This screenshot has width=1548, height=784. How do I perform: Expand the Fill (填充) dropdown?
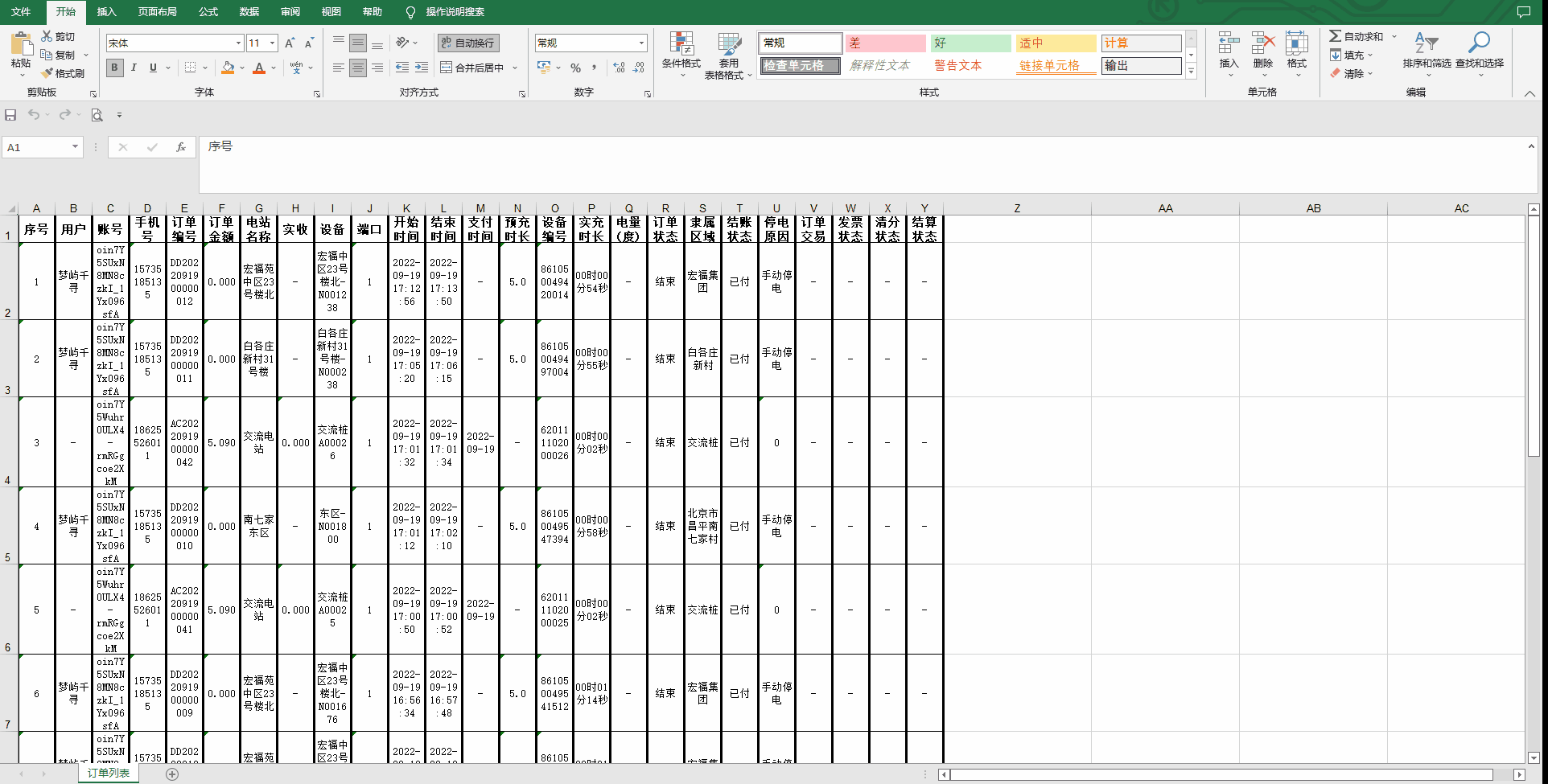[x=1369, y=55]
